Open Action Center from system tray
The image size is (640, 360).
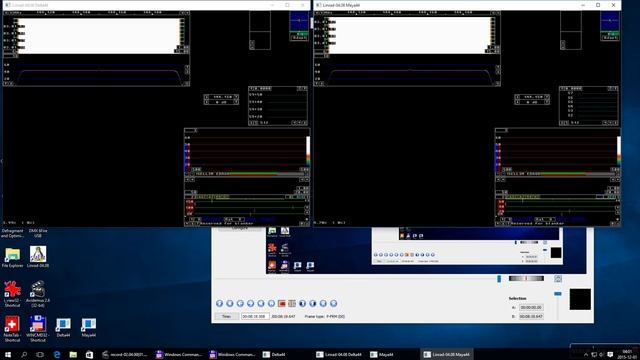[610, 354]
